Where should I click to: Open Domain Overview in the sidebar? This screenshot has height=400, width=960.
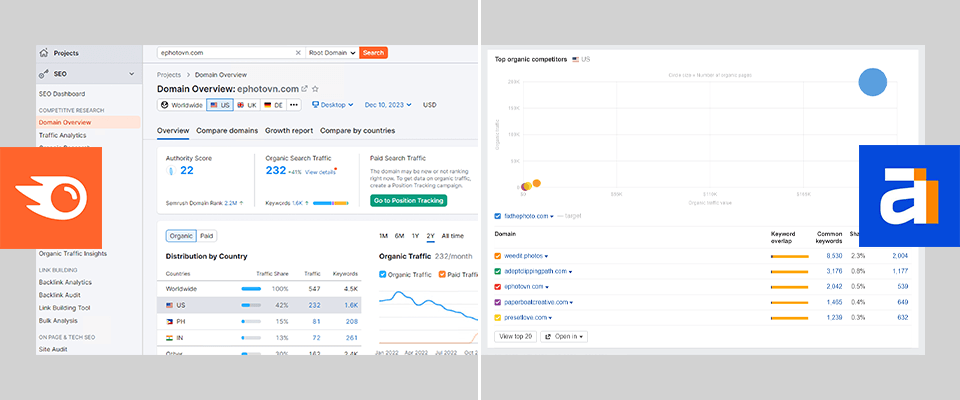coord(65,123)
